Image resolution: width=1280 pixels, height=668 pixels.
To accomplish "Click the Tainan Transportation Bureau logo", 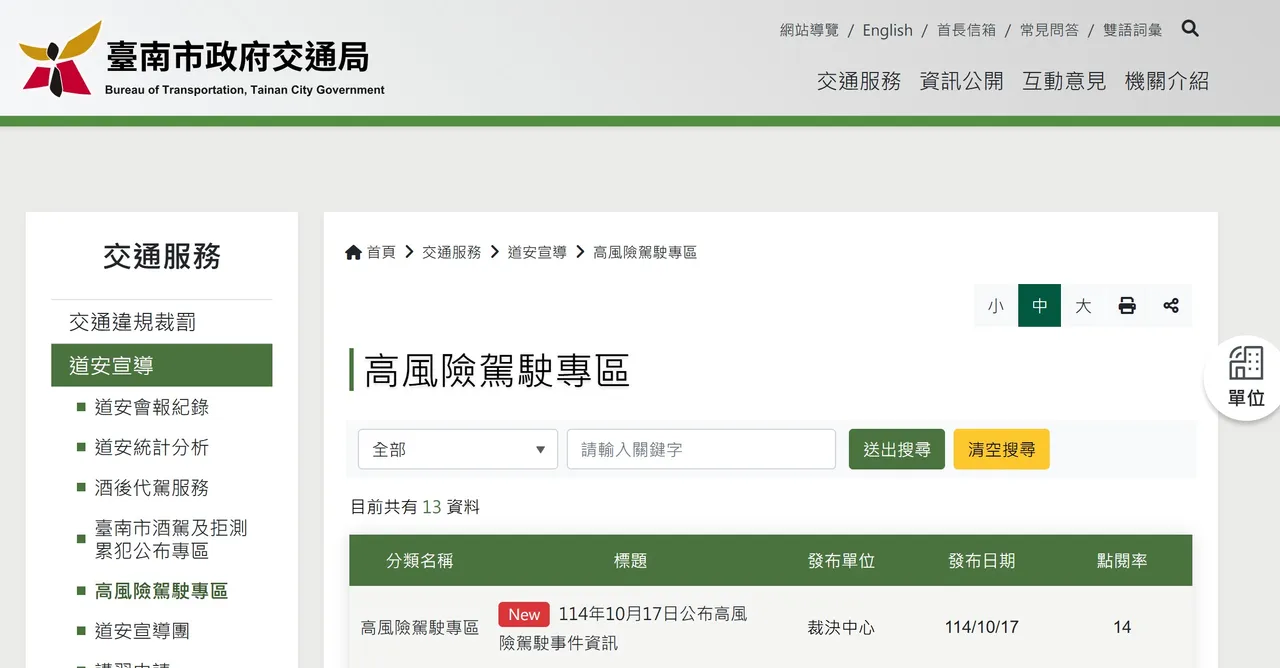I will [201, 59].
